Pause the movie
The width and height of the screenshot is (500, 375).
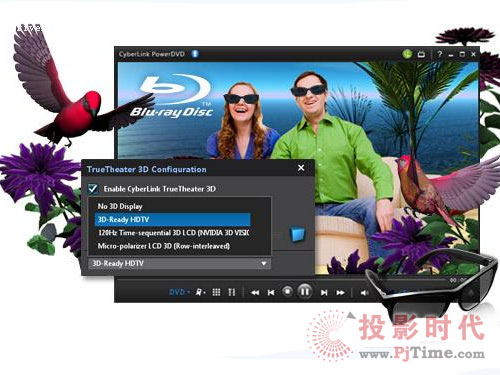pyautogui.click(x=305, y=292)
